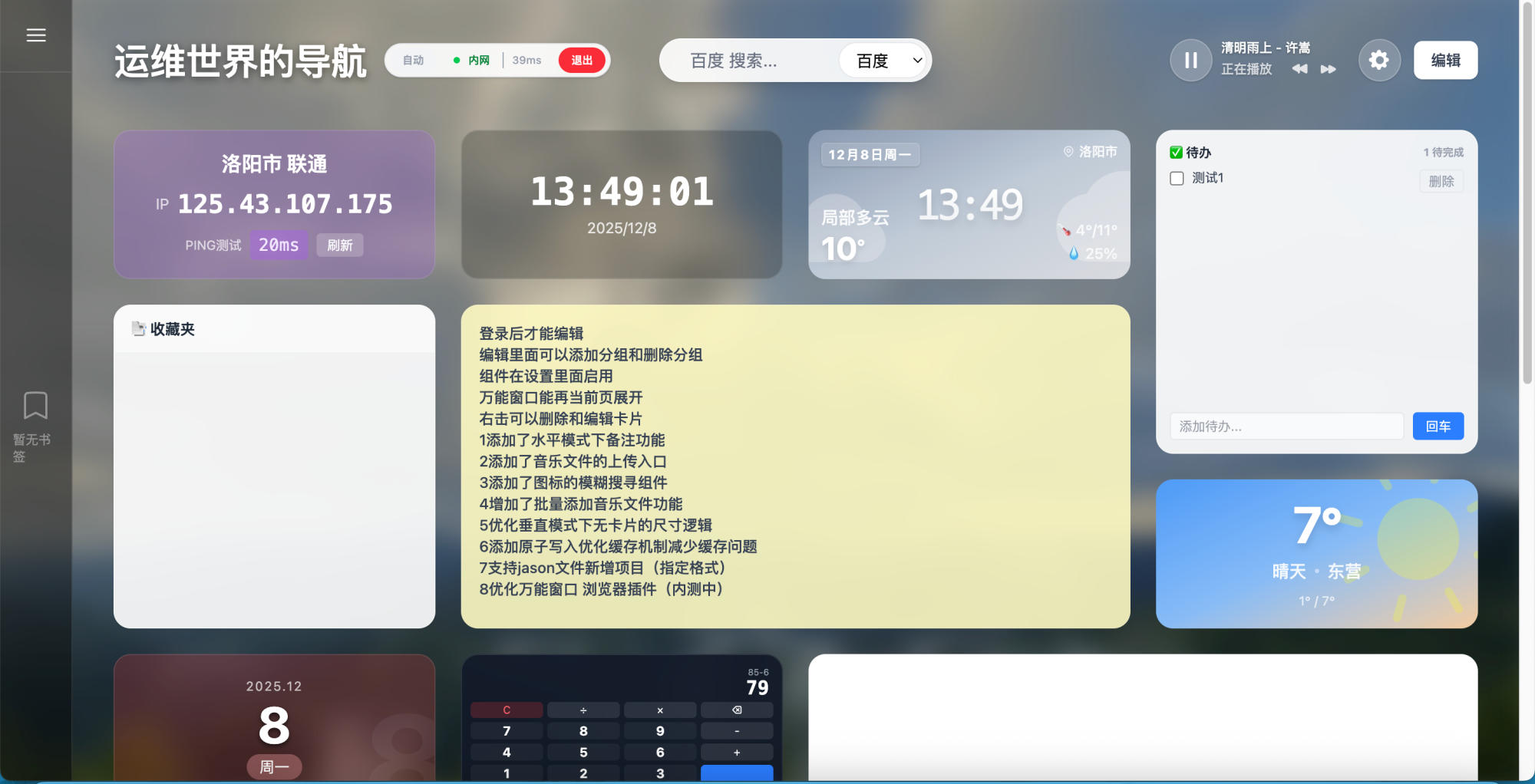Delete the 测试1 todo with 删除

click(x=1441, y=182)
